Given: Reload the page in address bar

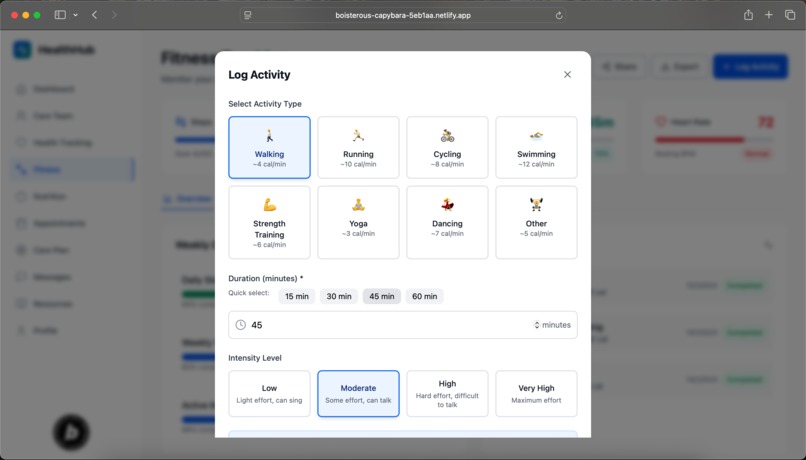Looking at the screenshot, I should point(559,15).
